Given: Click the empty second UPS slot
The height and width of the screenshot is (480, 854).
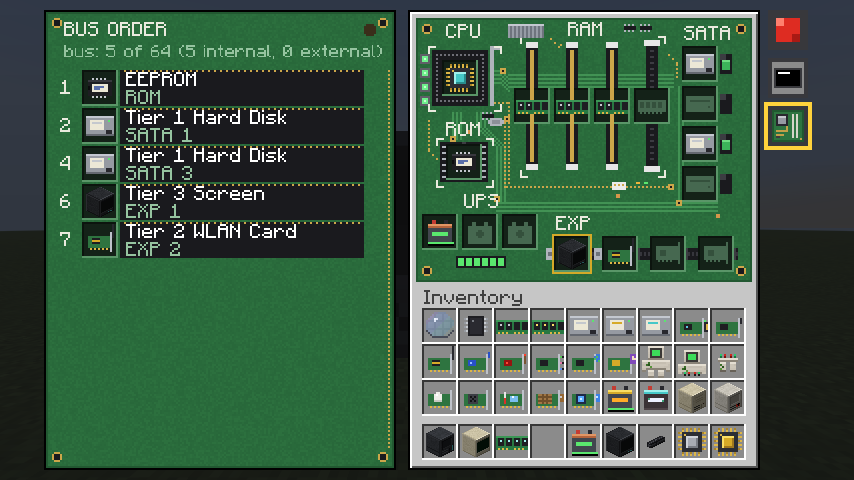Looking at the screenshot, I should tap(479, 232).
